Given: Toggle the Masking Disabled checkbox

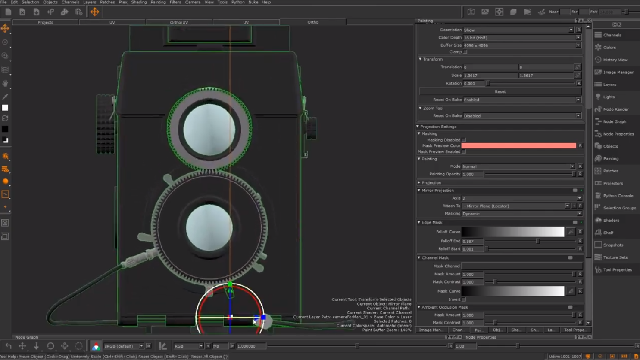Looking at the screenshot, I should pyautogui.click(x=464, y=140).
